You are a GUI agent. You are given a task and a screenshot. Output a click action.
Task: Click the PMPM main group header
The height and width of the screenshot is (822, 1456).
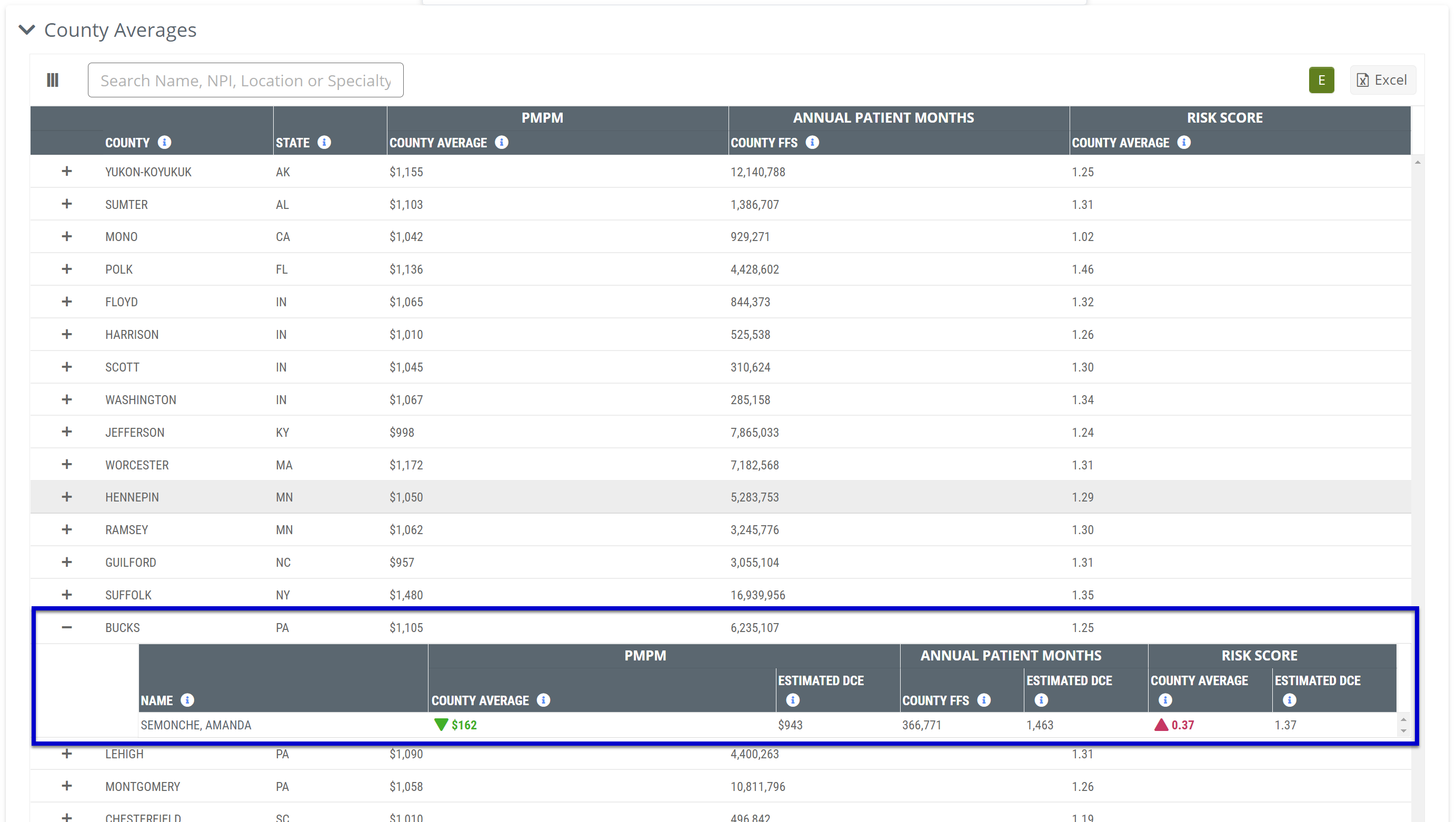click(x=542, y=117)
